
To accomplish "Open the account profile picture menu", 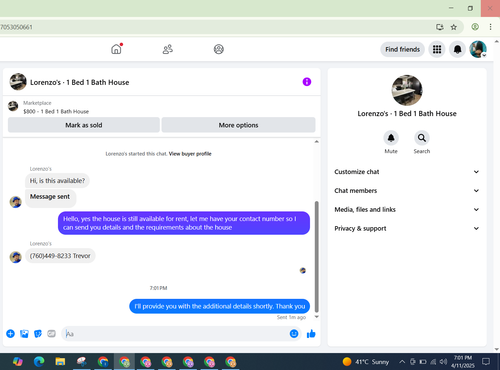I will pyautogui.click(x=478, y=49).
